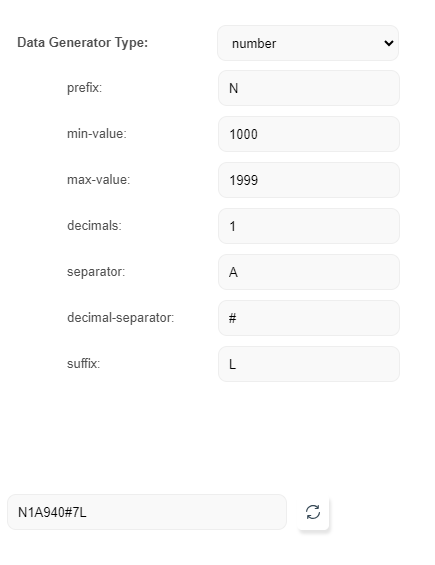Image resolution: width=435 pixels, height=565 pixels.
Task: Click the decimal-separator field with #
Action: click(309, 318)
